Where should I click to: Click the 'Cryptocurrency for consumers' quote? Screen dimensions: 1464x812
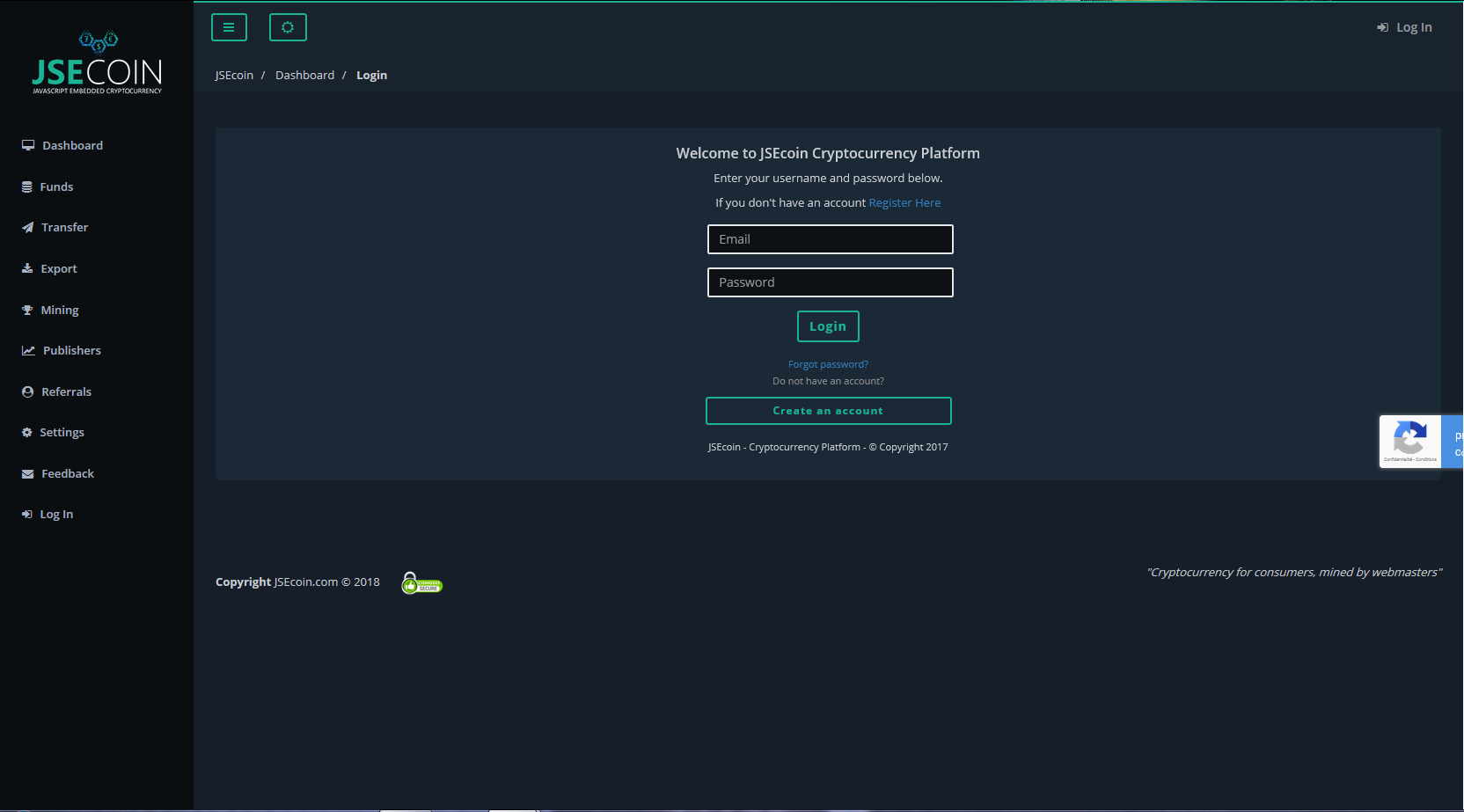click(1294, 572)
